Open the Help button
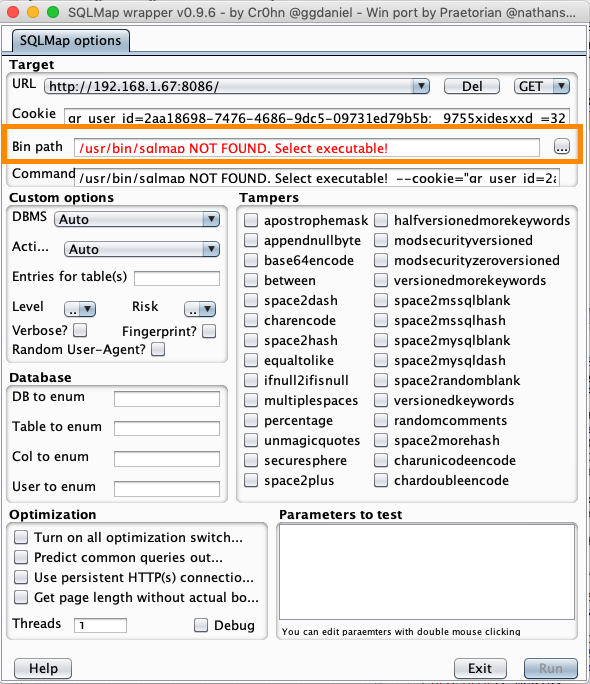 point(43,668)
